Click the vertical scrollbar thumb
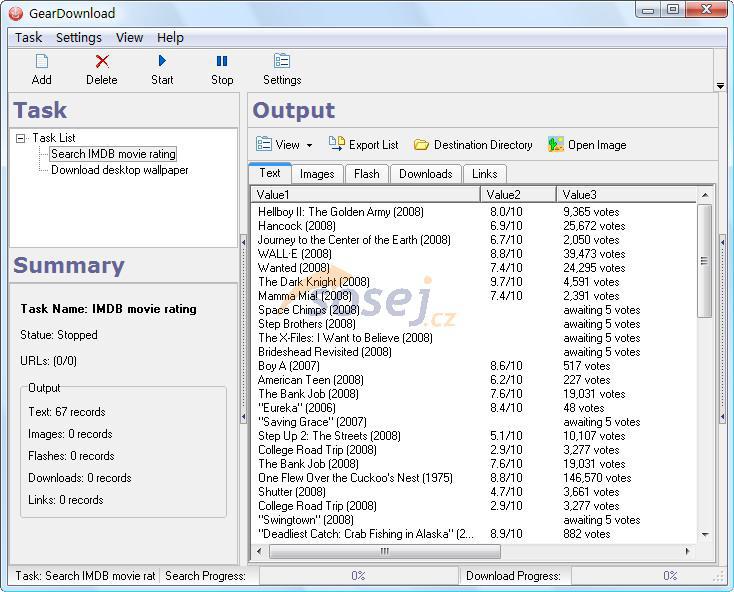 point(705,261)
